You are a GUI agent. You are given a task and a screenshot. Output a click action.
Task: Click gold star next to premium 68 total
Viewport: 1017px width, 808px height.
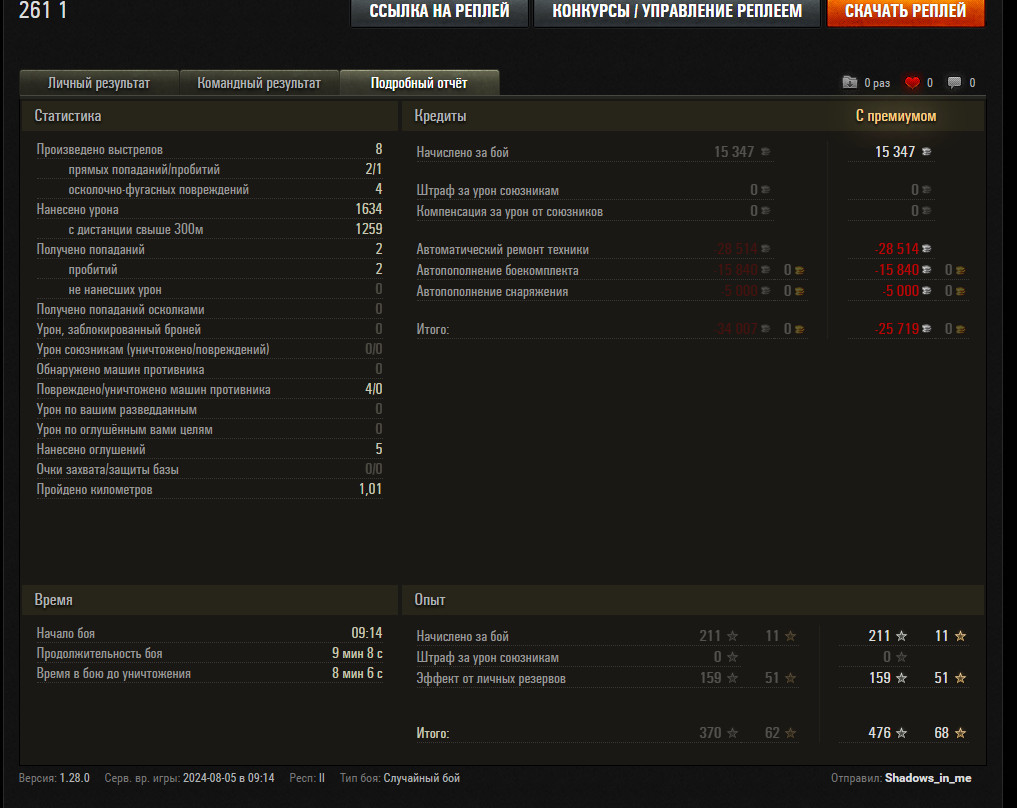(961, 733)
